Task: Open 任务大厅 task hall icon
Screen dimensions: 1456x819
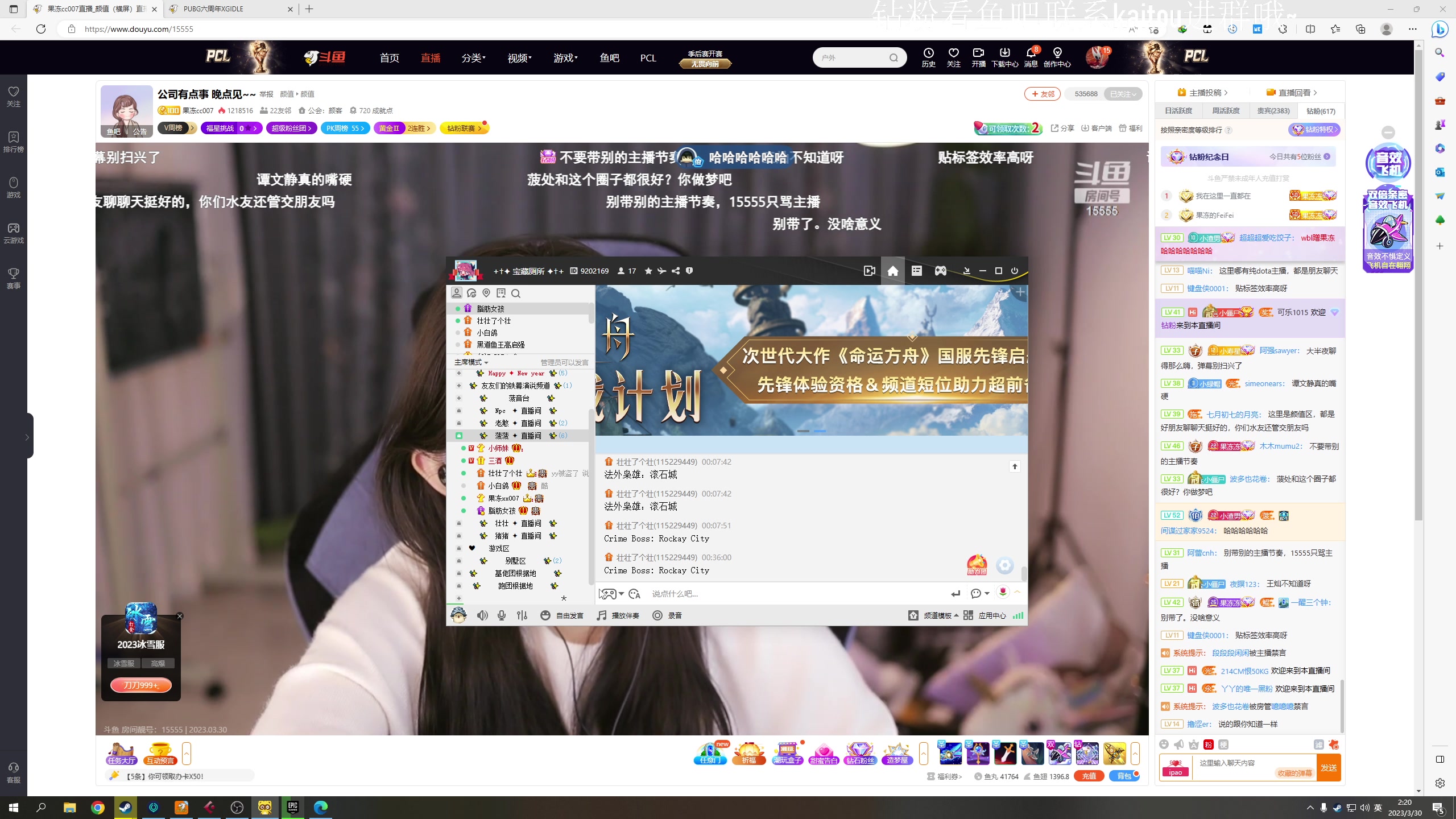Action: [122, 754]
